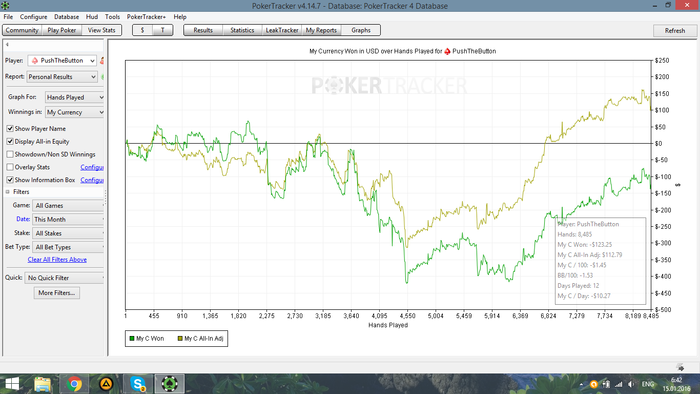700x394 pixels.
Task: Click the graph information box
Action: (600, 261)
